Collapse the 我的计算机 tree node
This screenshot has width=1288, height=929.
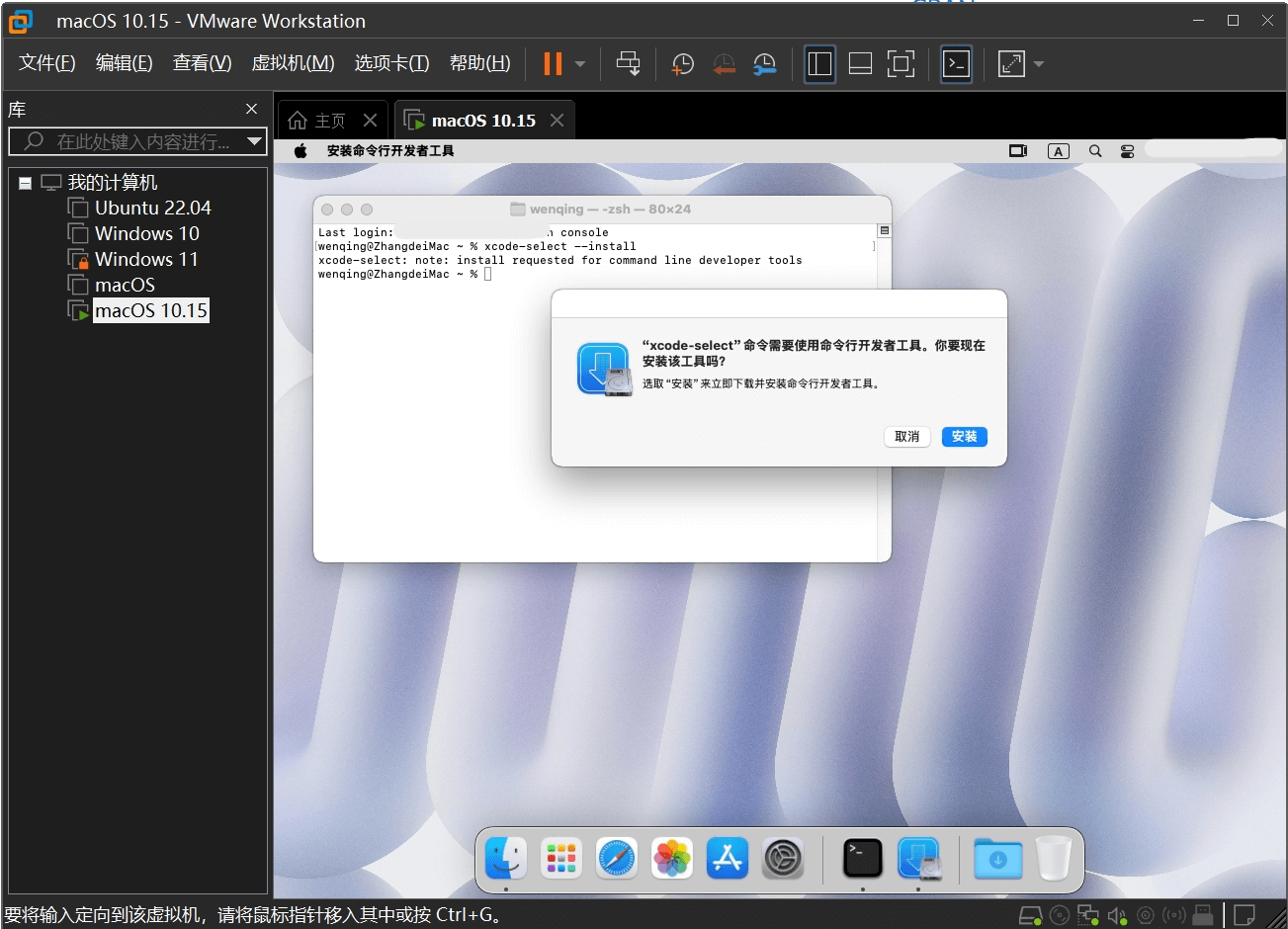click(x=25, y=183)
